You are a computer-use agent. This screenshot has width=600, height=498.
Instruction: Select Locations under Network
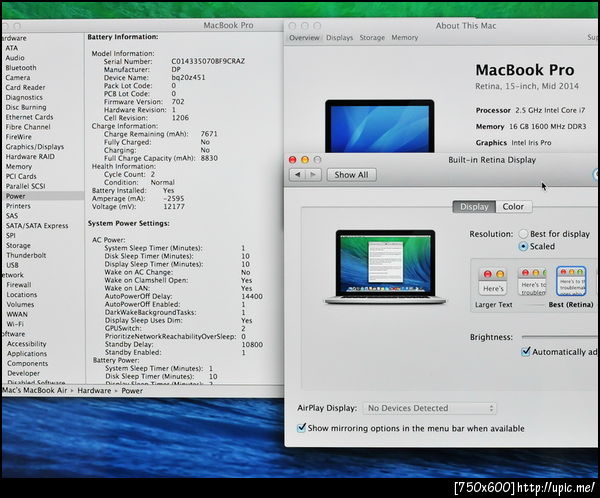pyautogui.click(x=22, y=295)
